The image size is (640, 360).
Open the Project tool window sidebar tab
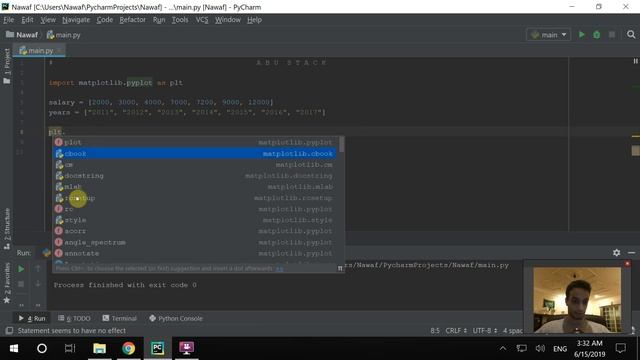[x=7, y=65]
